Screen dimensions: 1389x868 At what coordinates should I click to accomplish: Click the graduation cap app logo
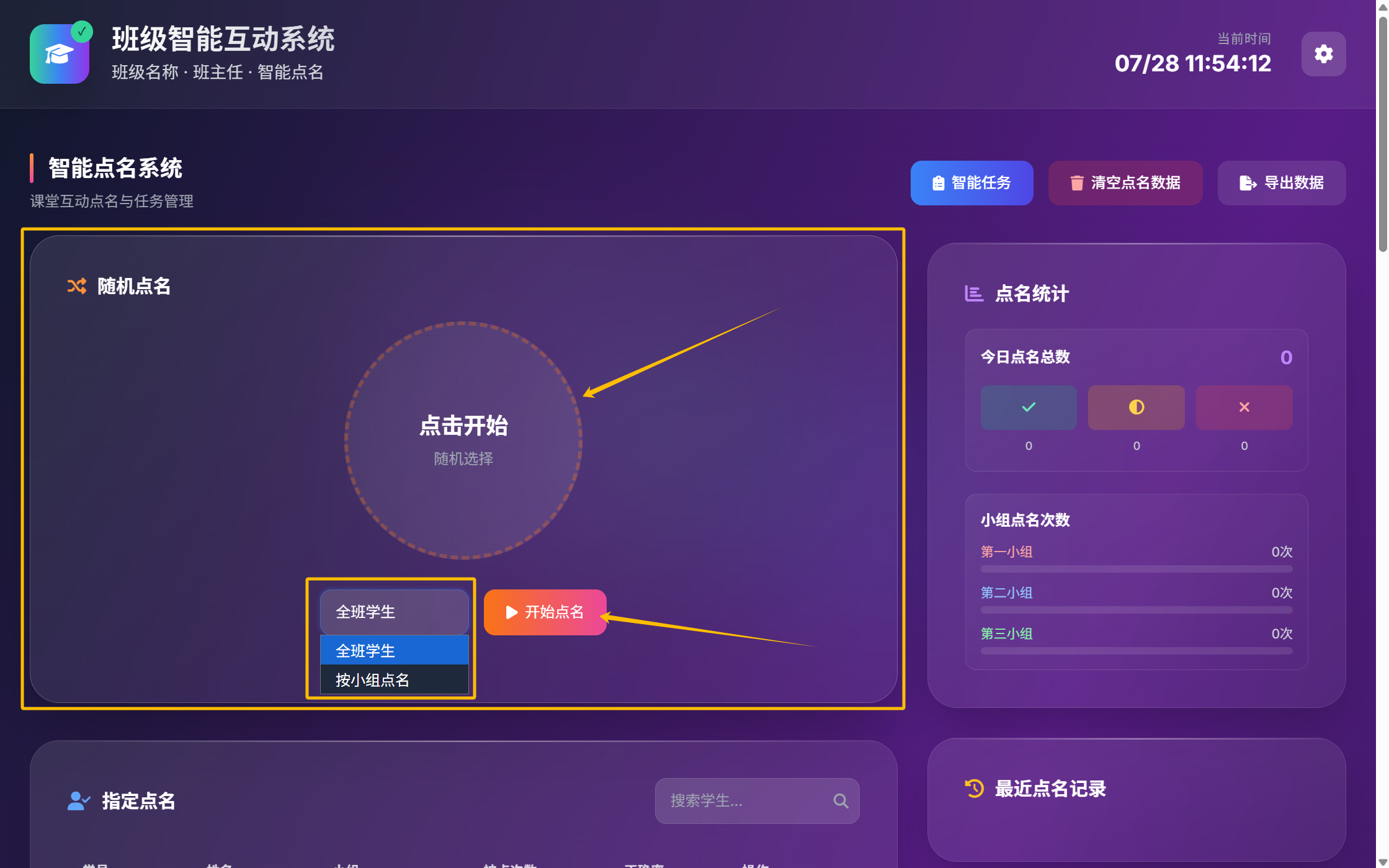pyautogui.click(x=59, y=53)
